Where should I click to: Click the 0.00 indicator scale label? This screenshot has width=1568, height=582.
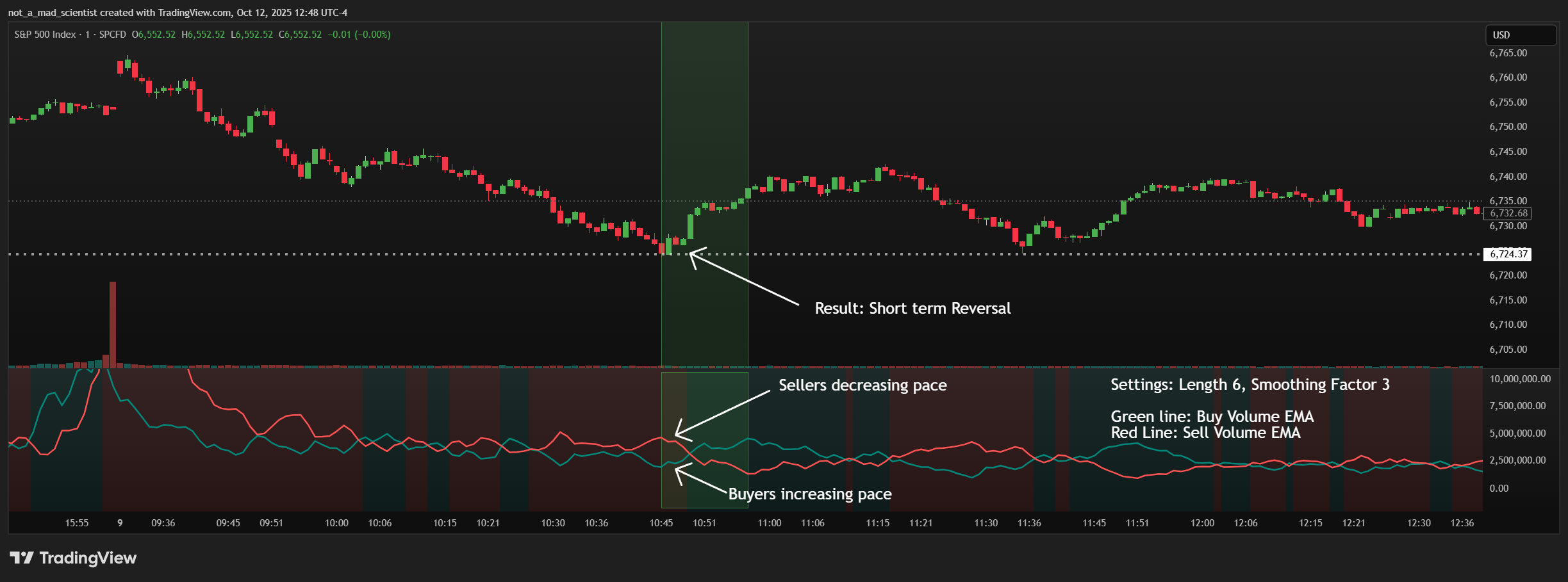[1499, 489]
